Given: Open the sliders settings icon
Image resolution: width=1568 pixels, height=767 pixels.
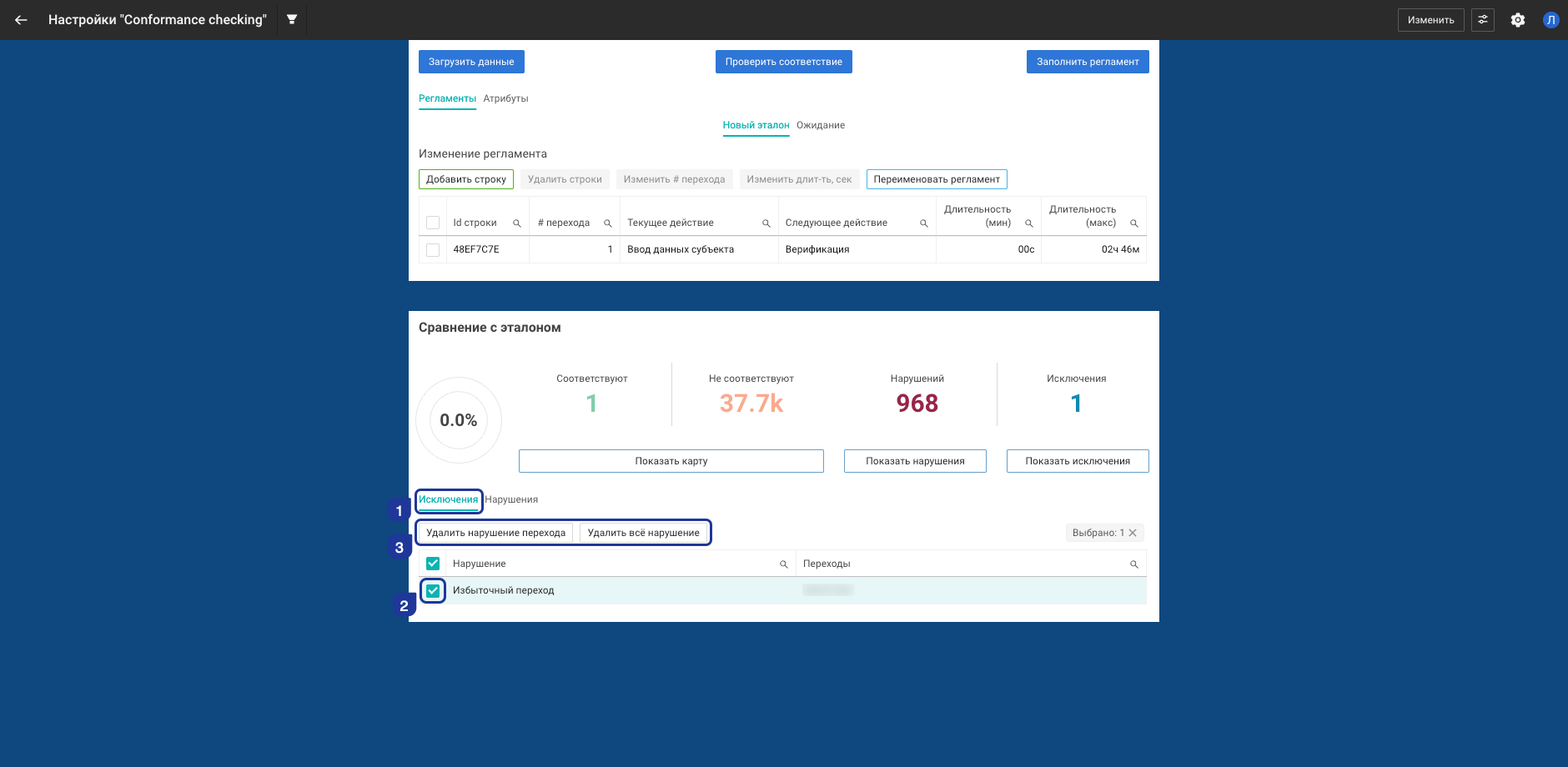Looking at the screenshot, I should 1482,20.
